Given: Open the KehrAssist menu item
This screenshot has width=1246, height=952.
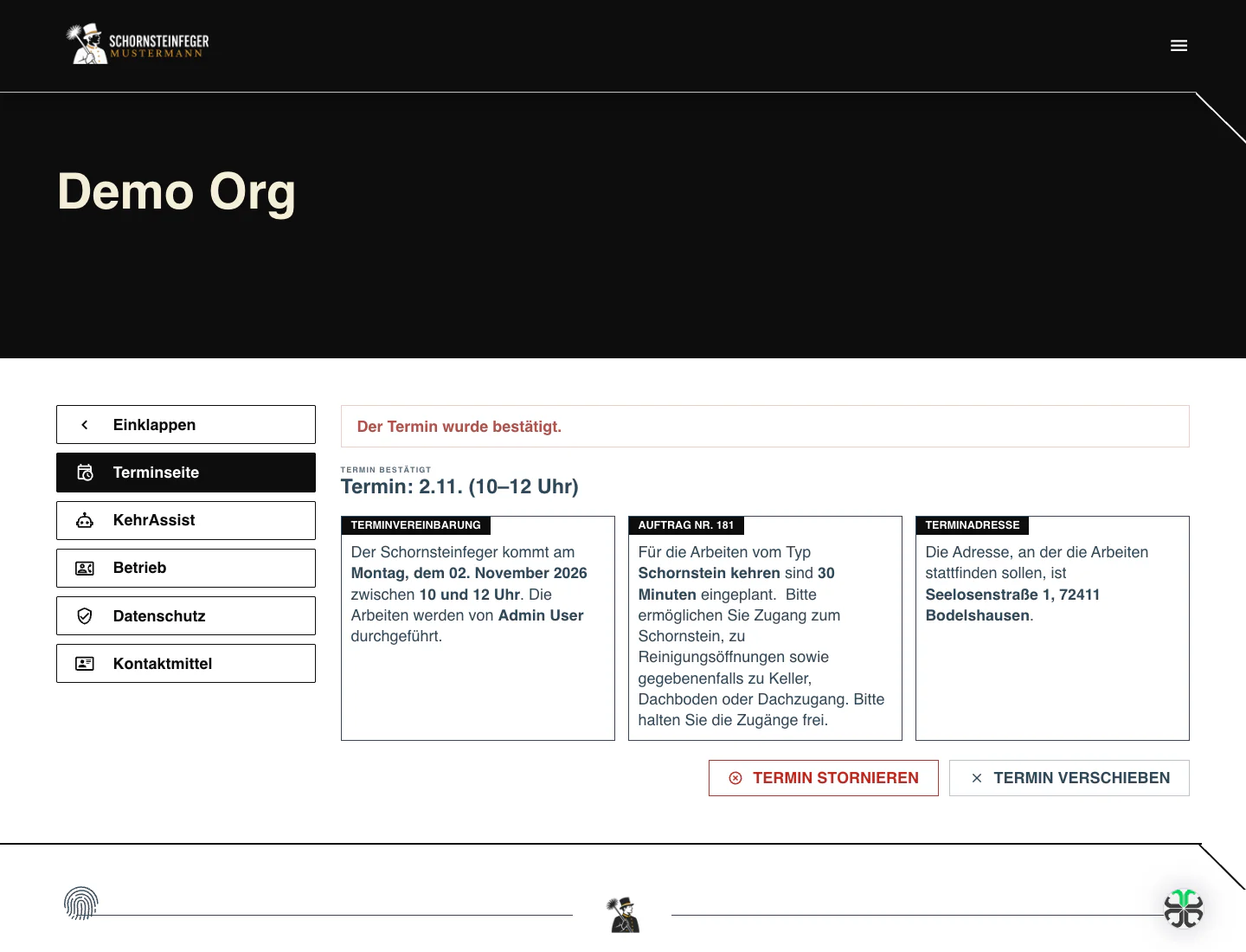Looking at the screenshot, I should tap(186, 520).
